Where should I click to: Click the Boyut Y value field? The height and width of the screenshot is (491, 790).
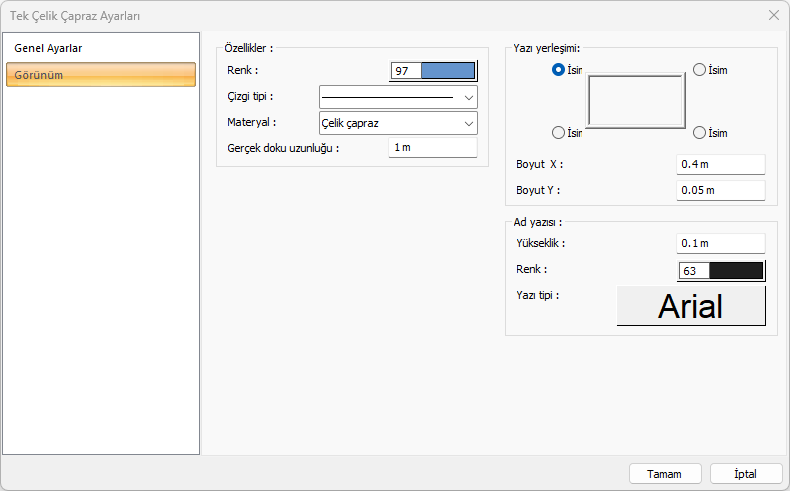click(x=720, y=190)
